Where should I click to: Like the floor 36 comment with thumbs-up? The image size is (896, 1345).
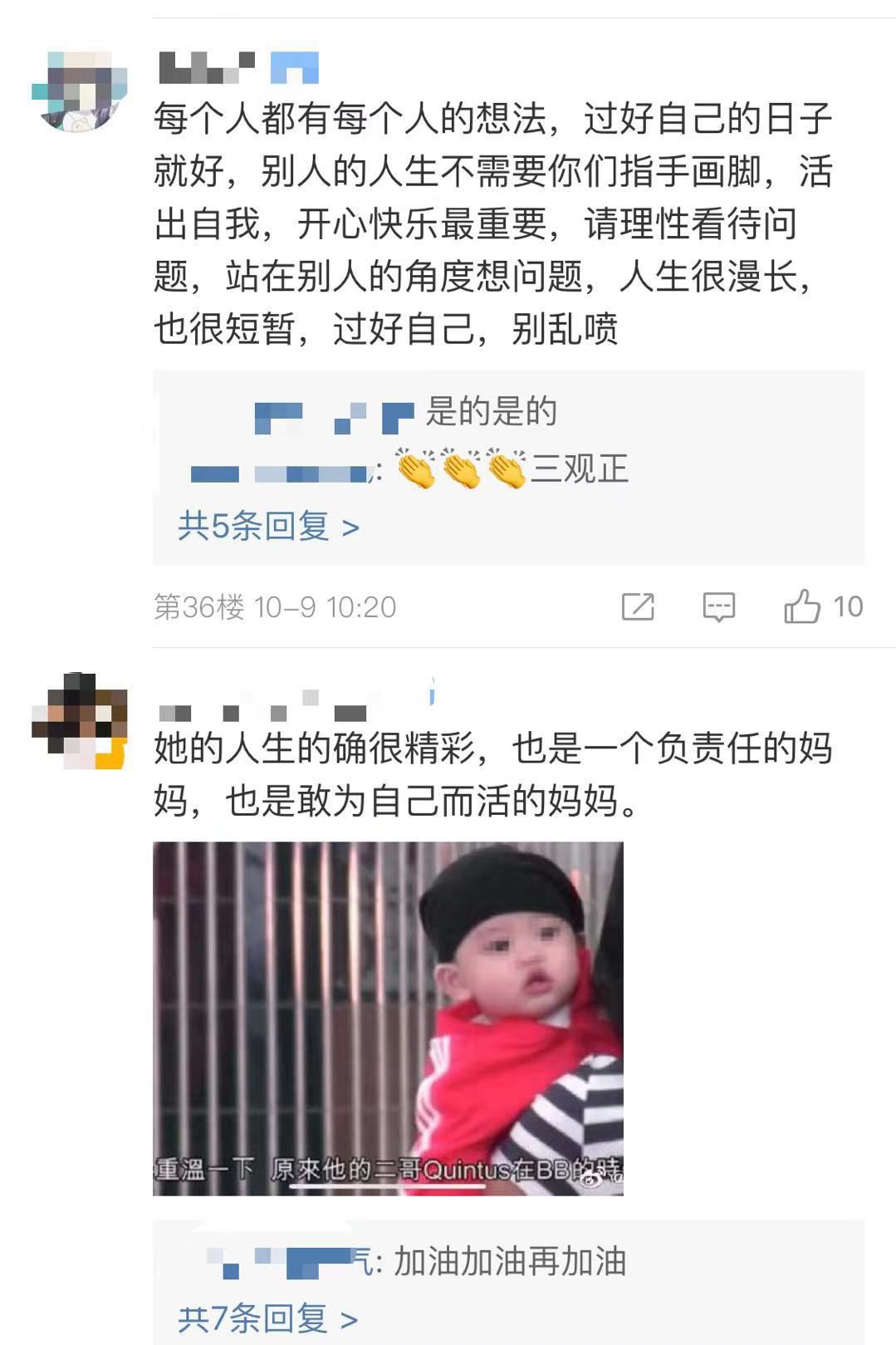point(801,606)
